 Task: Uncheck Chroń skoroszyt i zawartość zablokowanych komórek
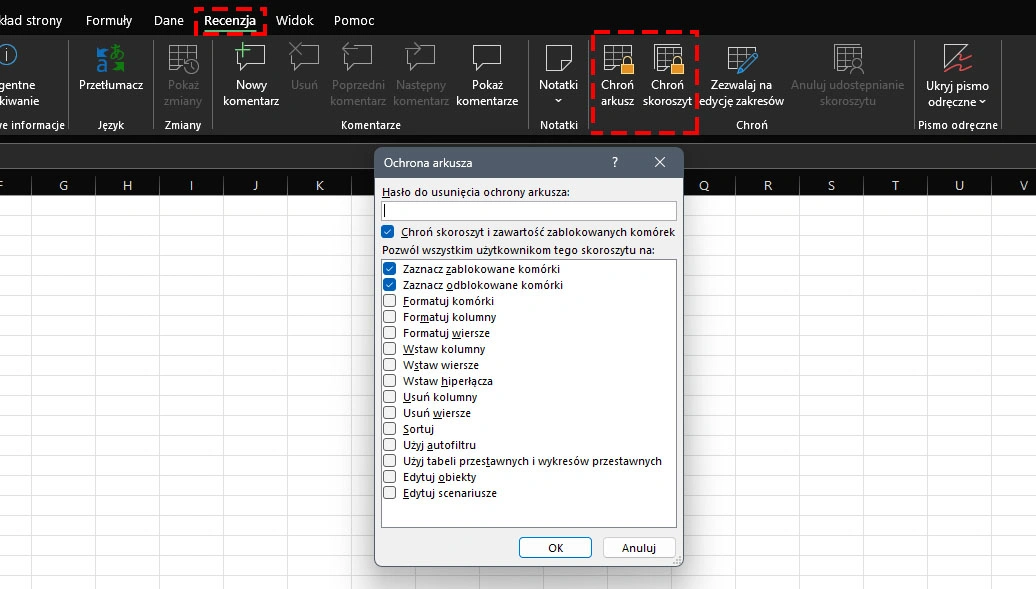[x=388, y=232]
